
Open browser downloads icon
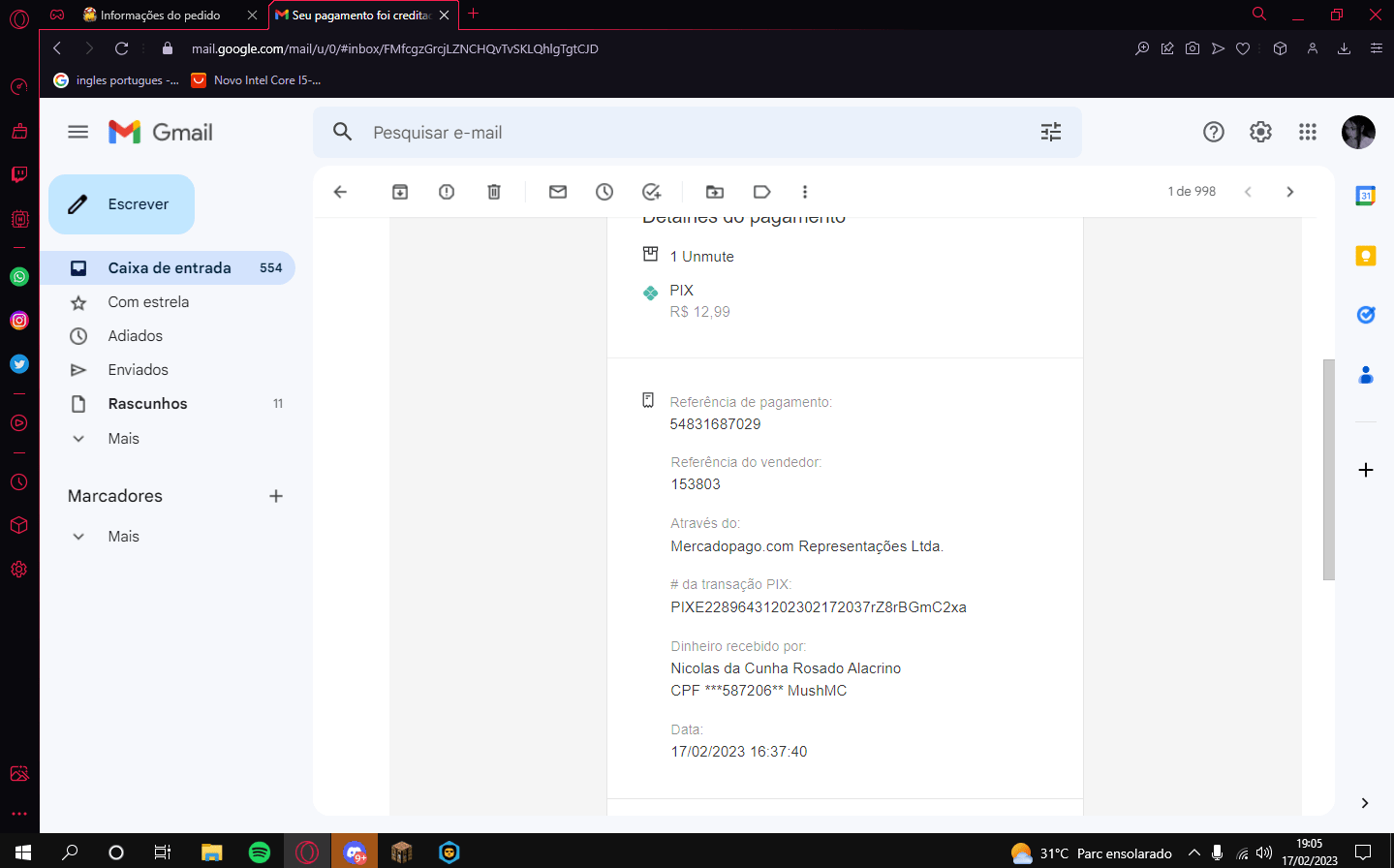tap(1344, 48)
